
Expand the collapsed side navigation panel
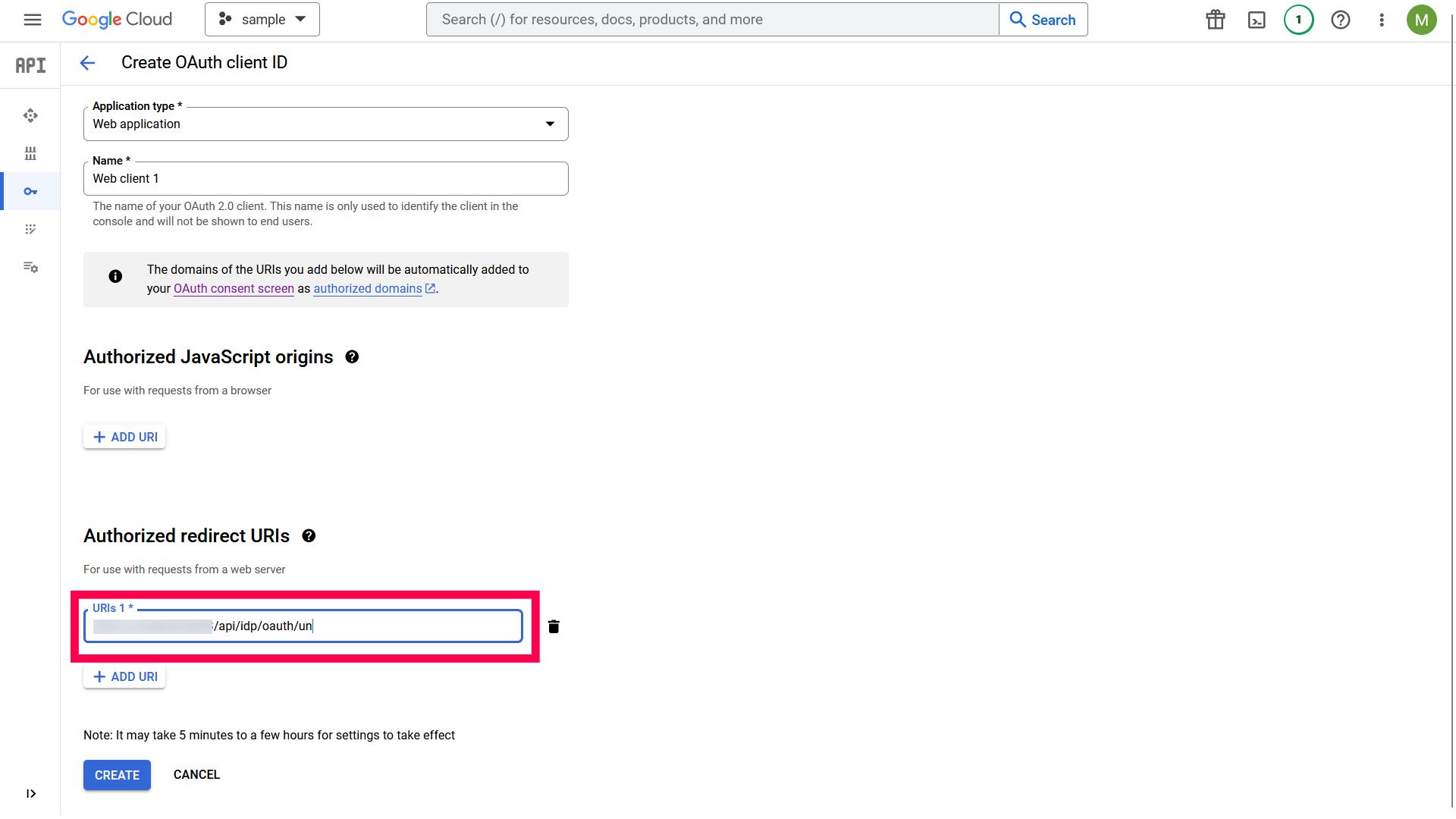pos(30,793)
